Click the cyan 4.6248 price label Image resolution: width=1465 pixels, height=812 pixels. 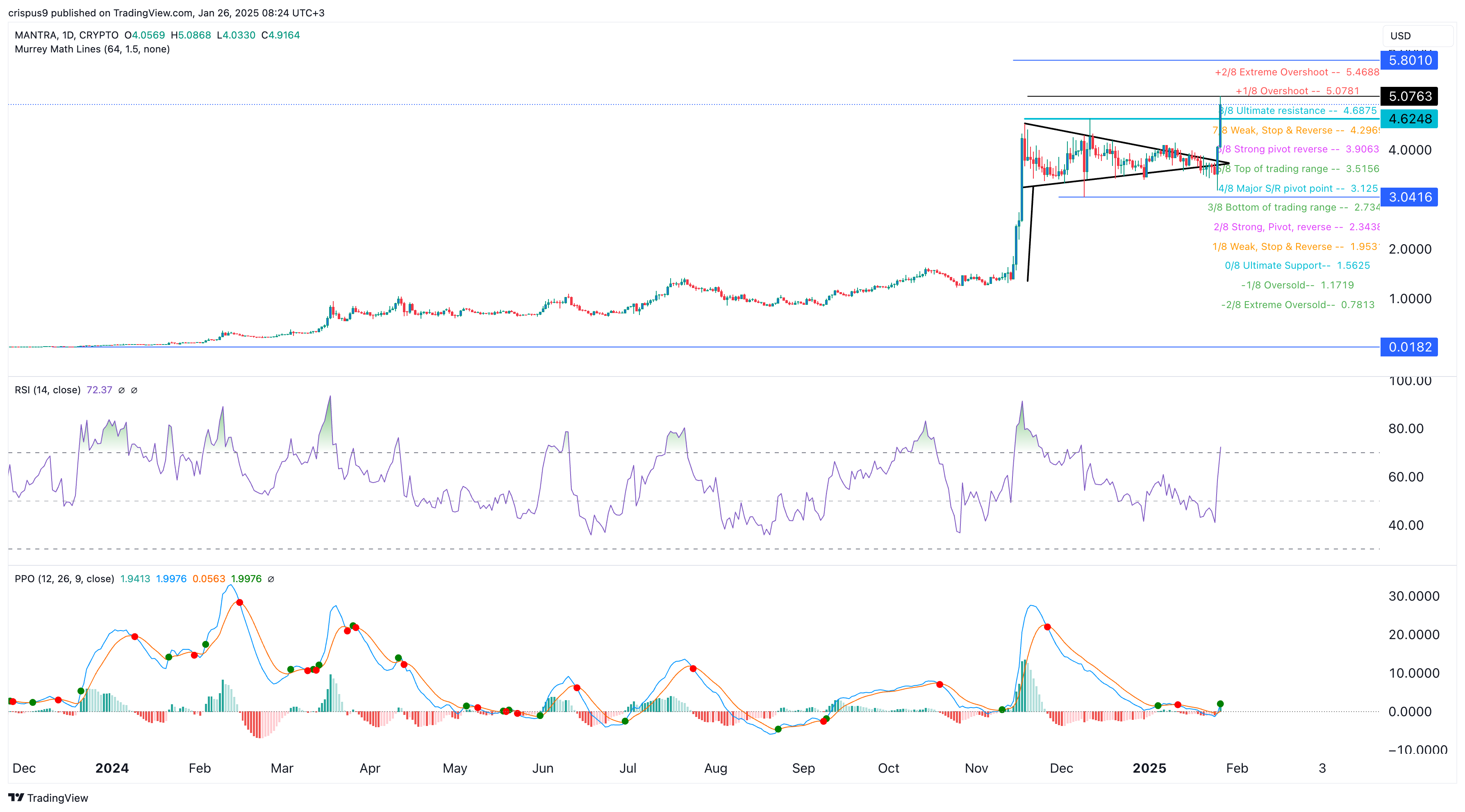coord(1409,119)
